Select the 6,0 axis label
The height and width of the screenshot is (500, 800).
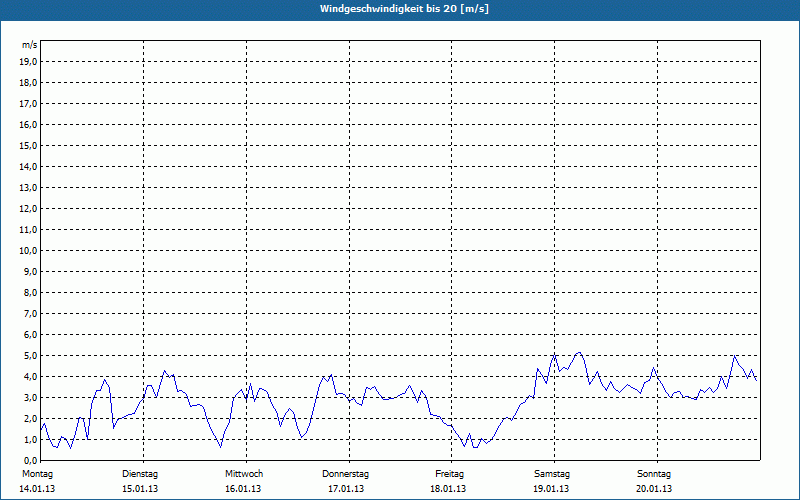[30, 335]
